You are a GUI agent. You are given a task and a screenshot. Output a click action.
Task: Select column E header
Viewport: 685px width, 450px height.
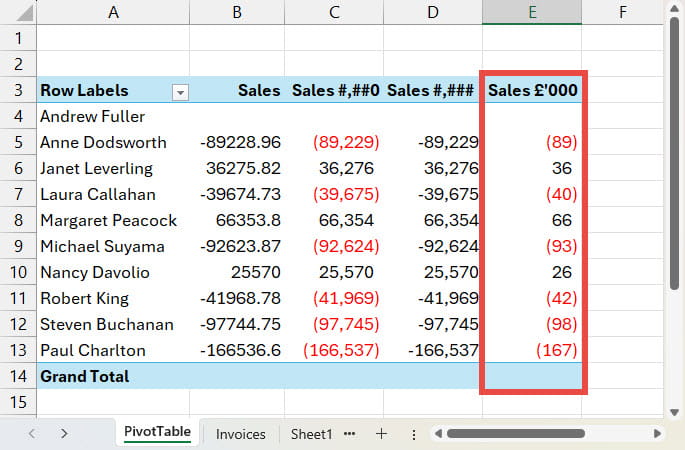click(532, 12)
